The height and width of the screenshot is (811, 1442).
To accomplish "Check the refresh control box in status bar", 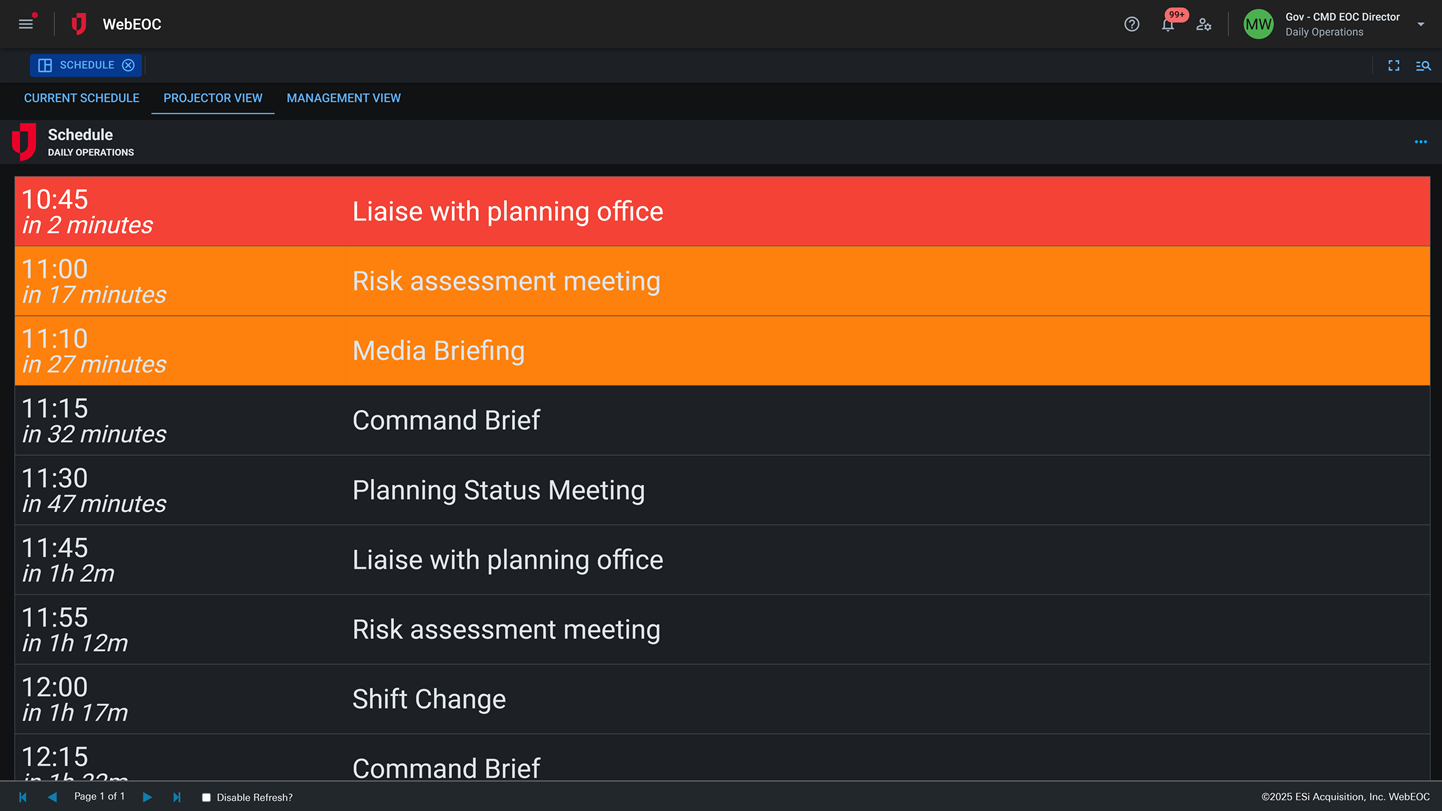I will click(206, 797).
